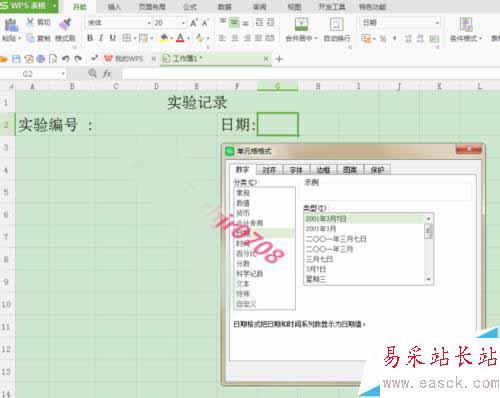Screen dimensions: 500x398
Task: Click the Cut (剪切) scissors icon
Action: [30, 22]
